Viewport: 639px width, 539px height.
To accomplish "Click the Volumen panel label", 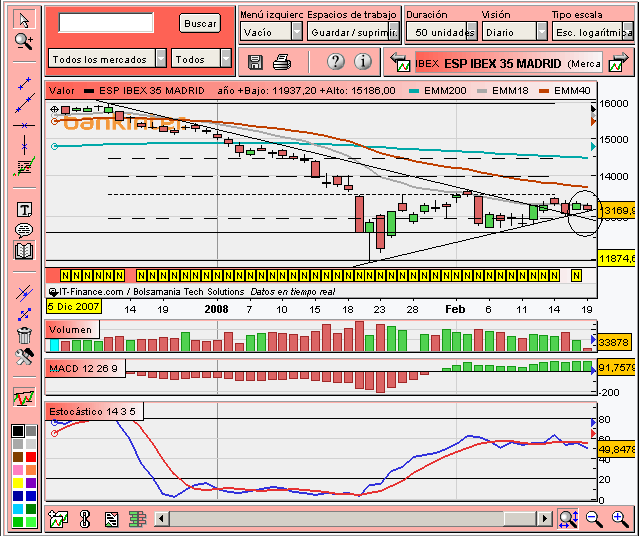I will 71,329.
